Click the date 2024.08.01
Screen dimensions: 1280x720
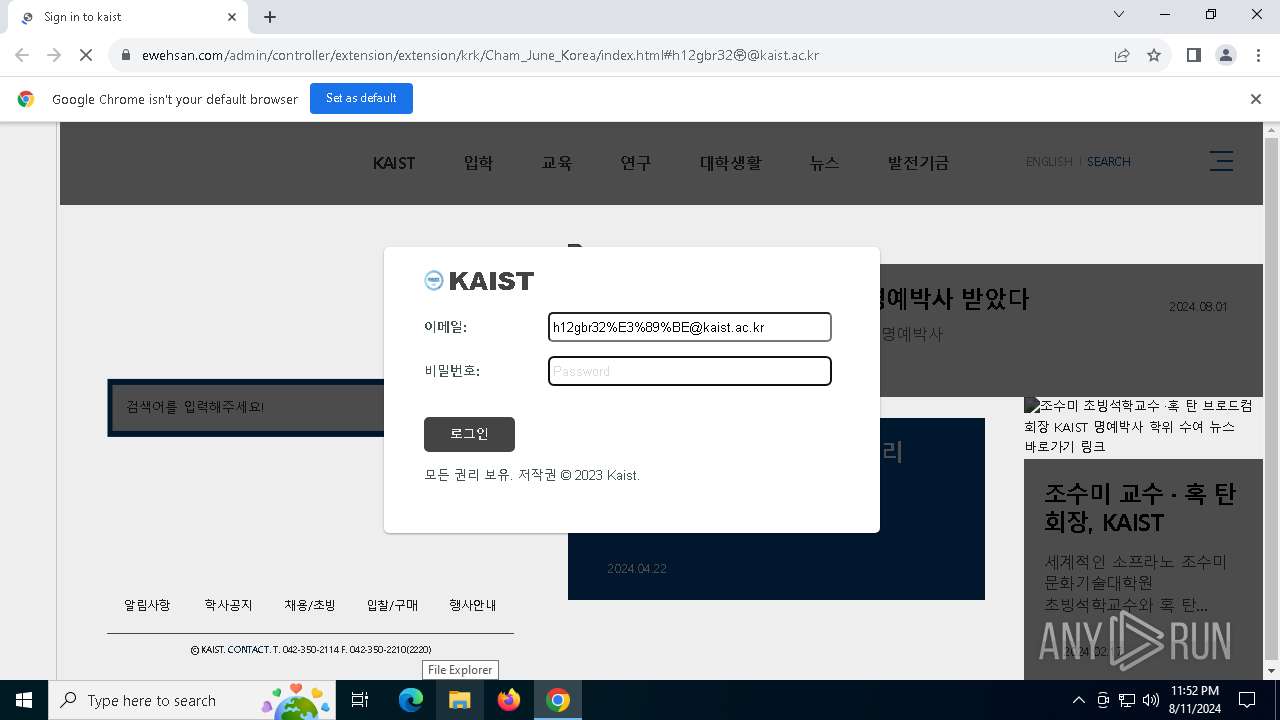click(1198, 307)
